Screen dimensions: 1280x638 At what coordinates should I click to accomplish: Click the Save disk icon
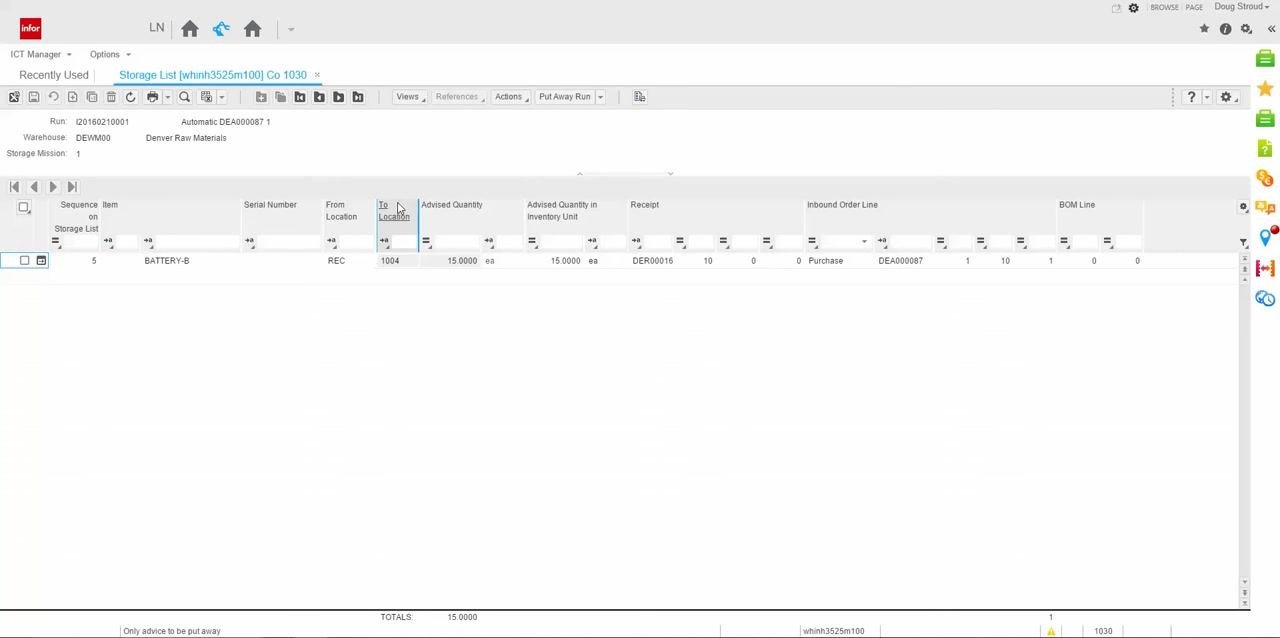point(33,97)
